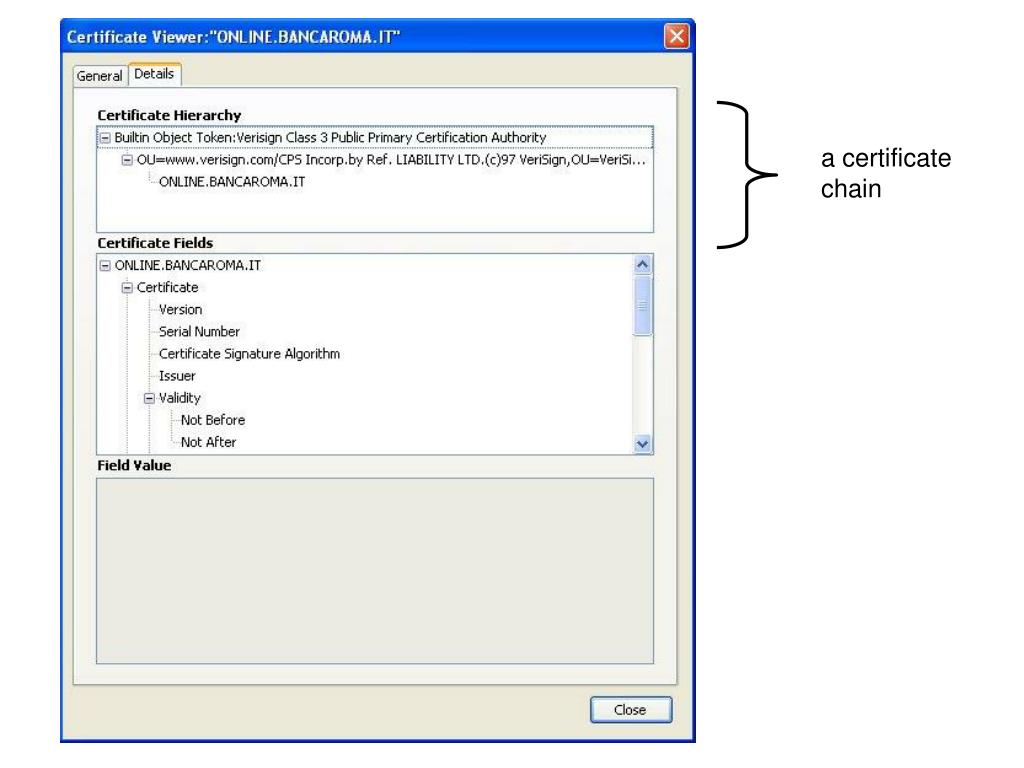The height and width of the screenshot is (768, 1024).
Task: Select the Certificate Signature Algorithm field
Action: [249, 354]
